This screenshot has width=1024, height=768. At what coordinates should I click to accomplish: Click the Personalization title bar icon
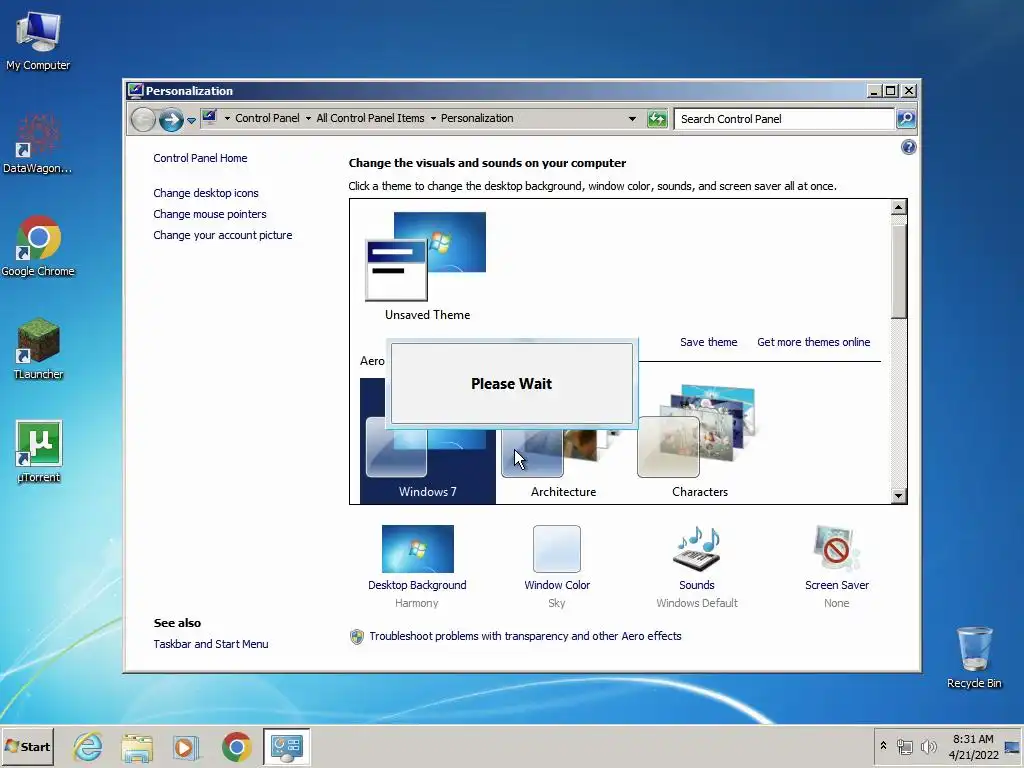tap(135, 90)
